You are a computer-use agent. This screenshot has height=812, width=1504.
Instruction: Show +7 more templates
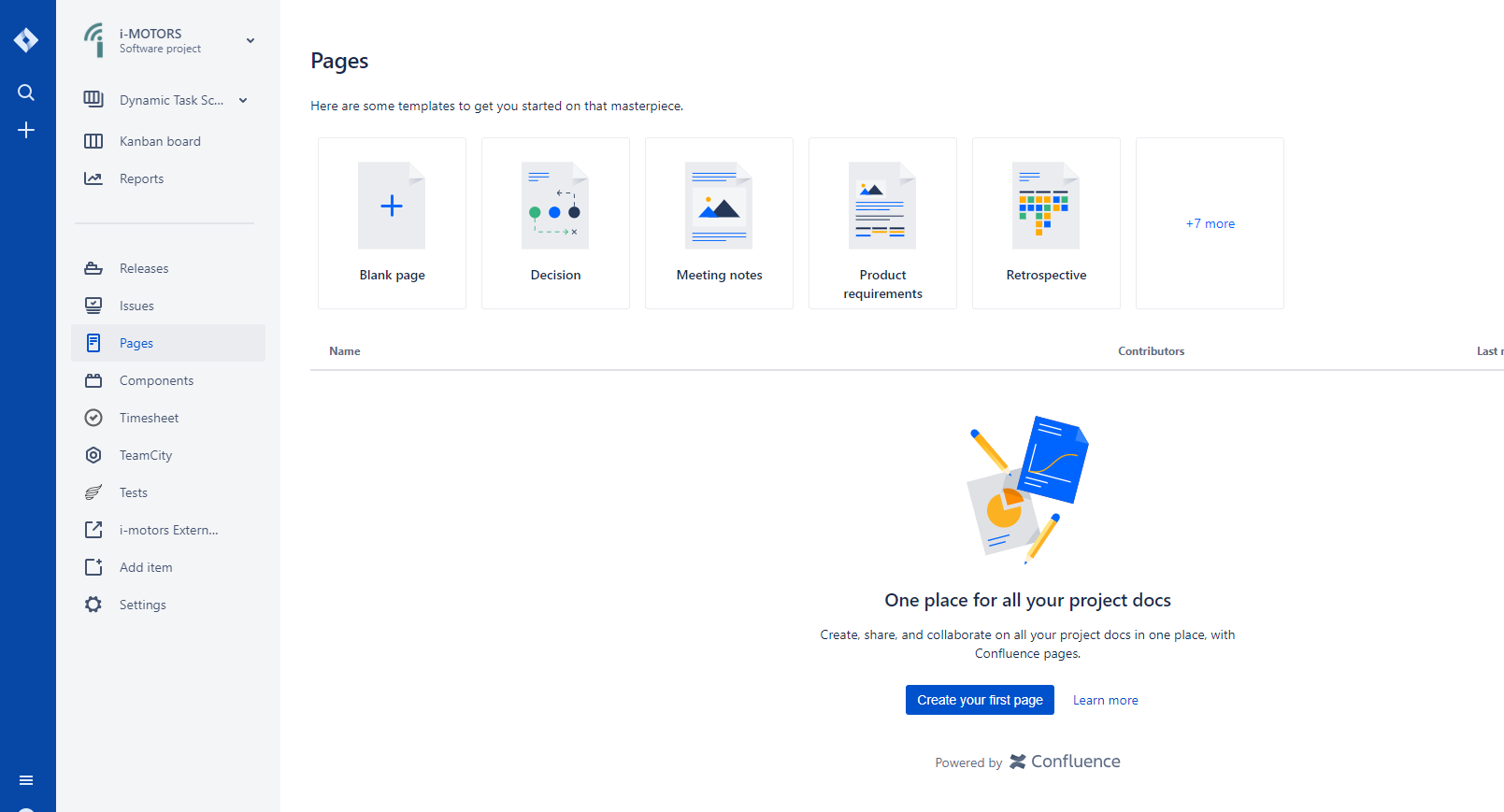[1210, 223]
